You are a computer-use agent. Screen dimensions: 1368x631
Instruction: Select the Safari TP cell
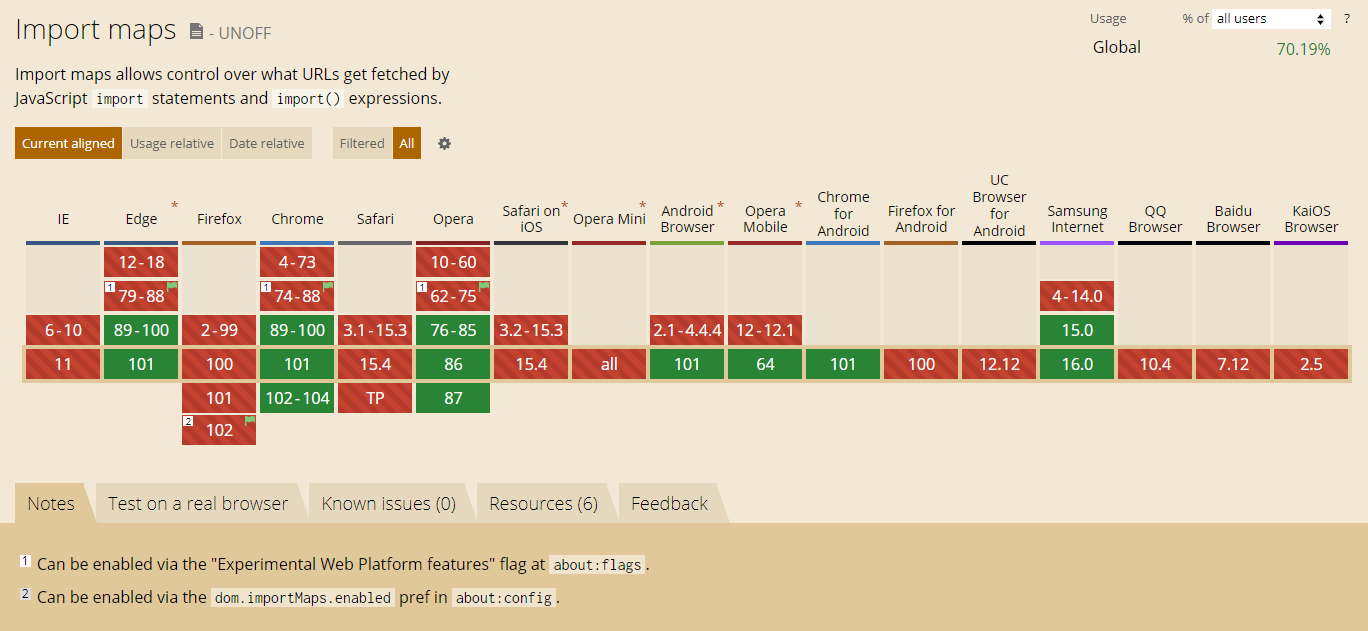pyautogui.click(x=375, y=398)
